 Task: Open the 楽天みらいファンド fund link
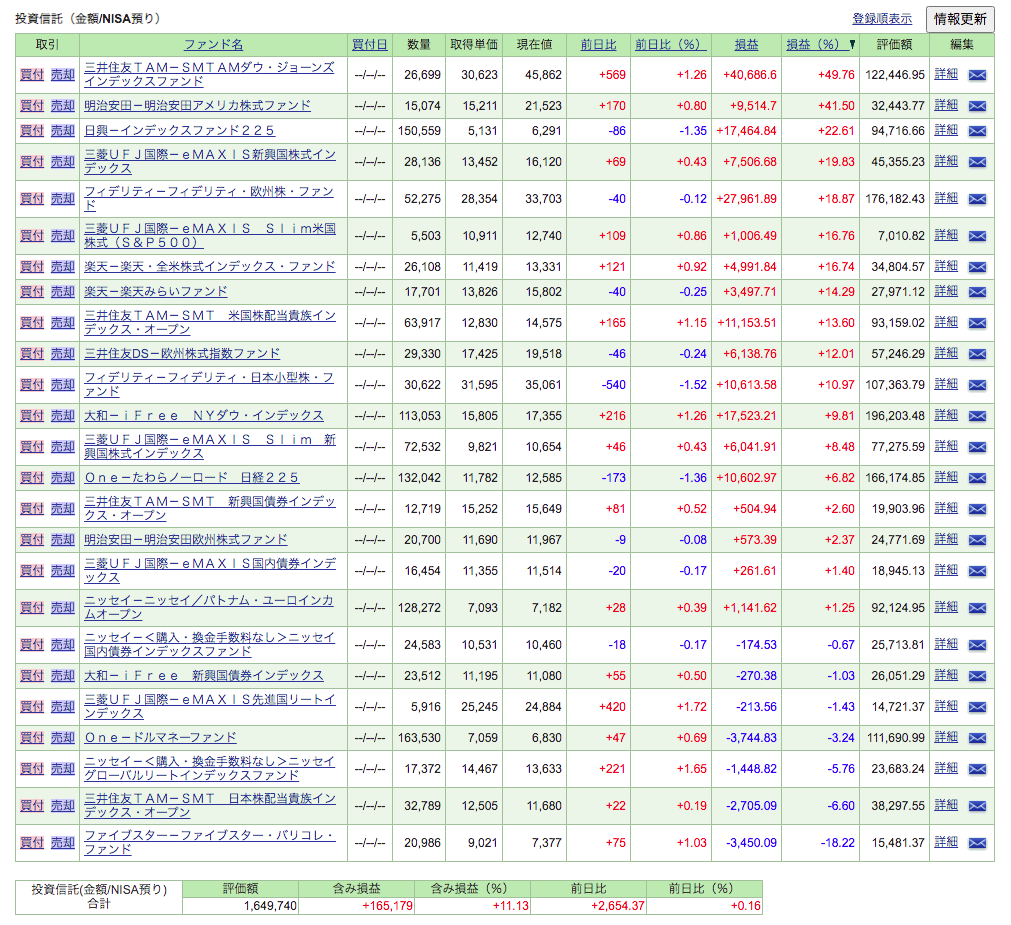pyautogui.click(x=155, y=292)
